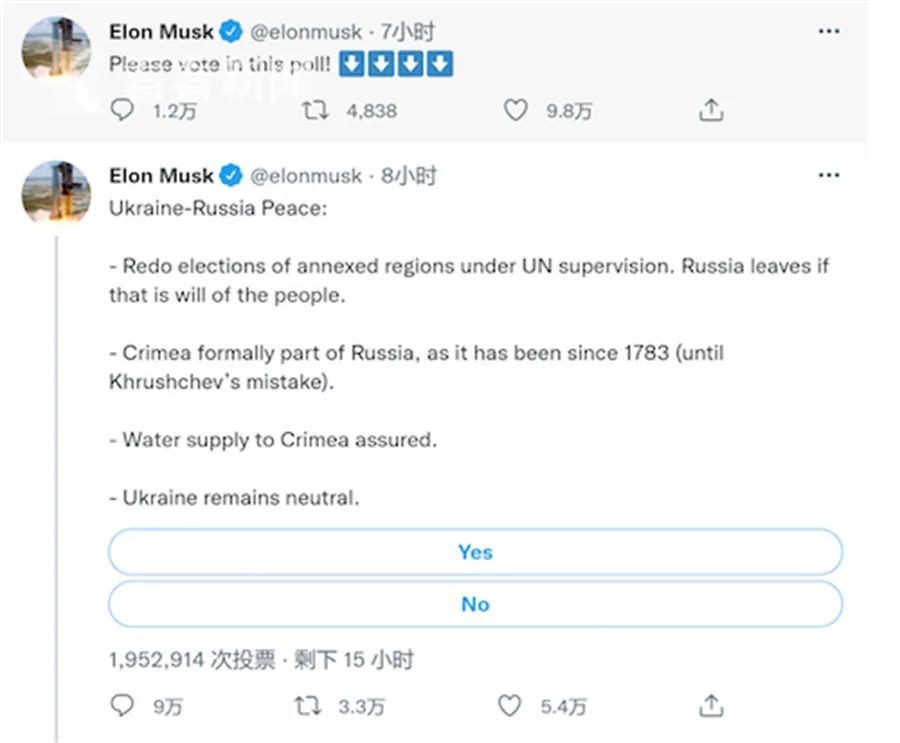Click the top tweet's profile avatar
This screenshot has height=743, width=900.
click(x=55, y=46)
